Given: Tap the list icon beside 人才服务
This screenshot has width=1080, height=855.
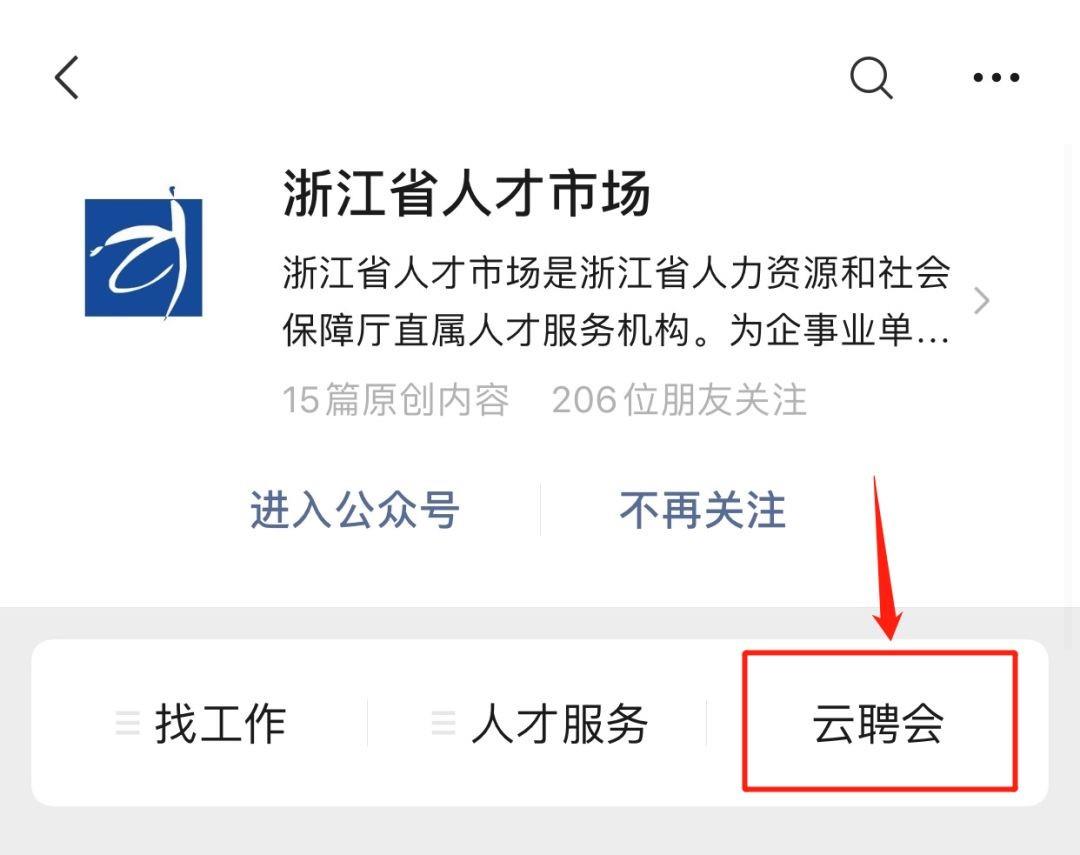Looking at the screenshot, I should [443, 723].
